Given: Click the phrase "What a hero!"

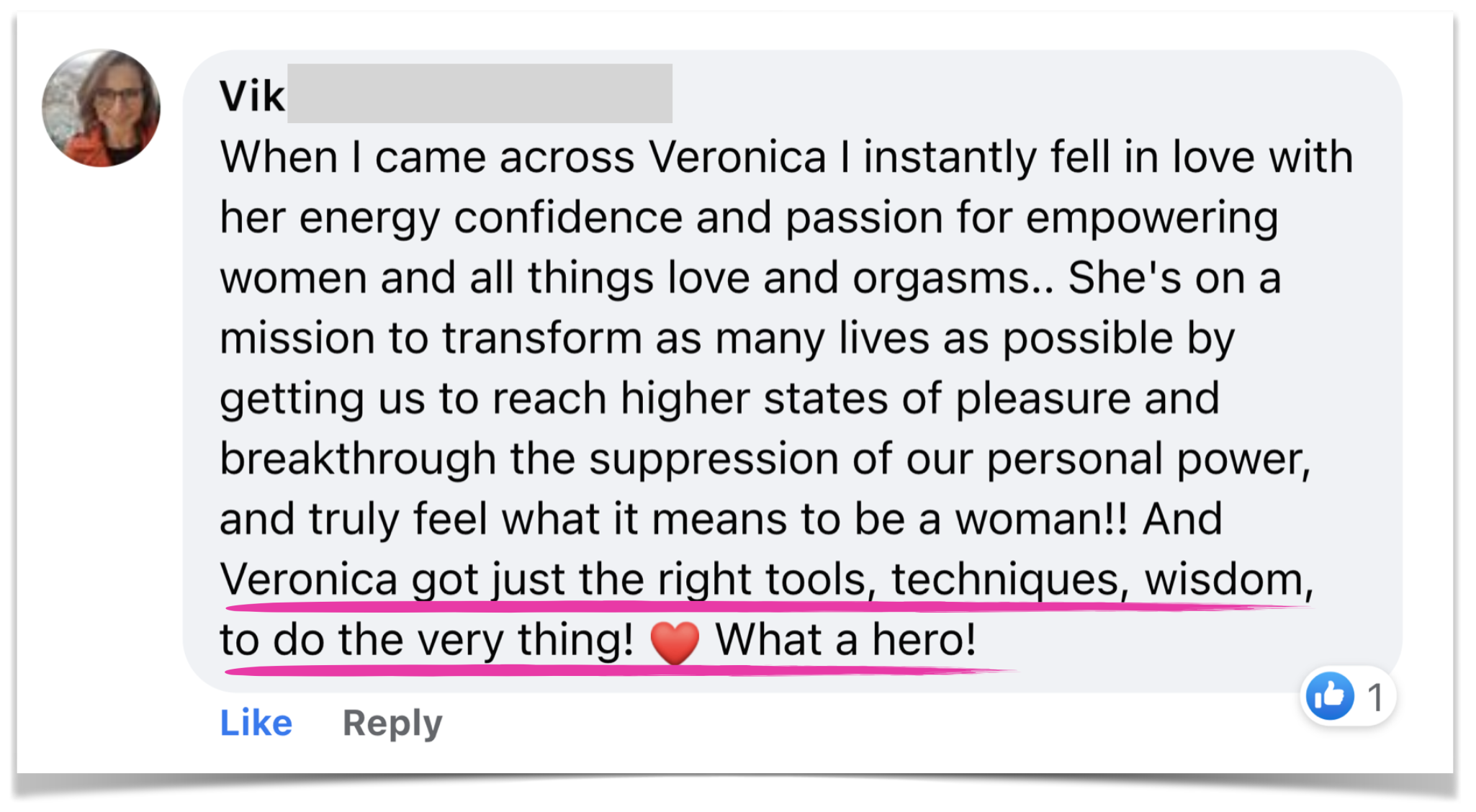Looking at the screenshot, I should tap(845, 639).
